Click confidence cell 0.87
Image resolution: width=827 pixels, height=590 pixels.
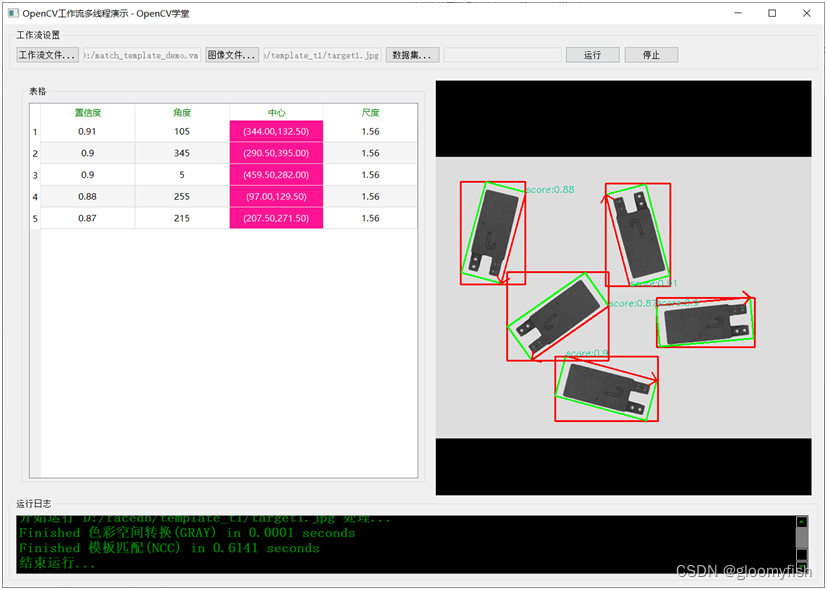88,218
